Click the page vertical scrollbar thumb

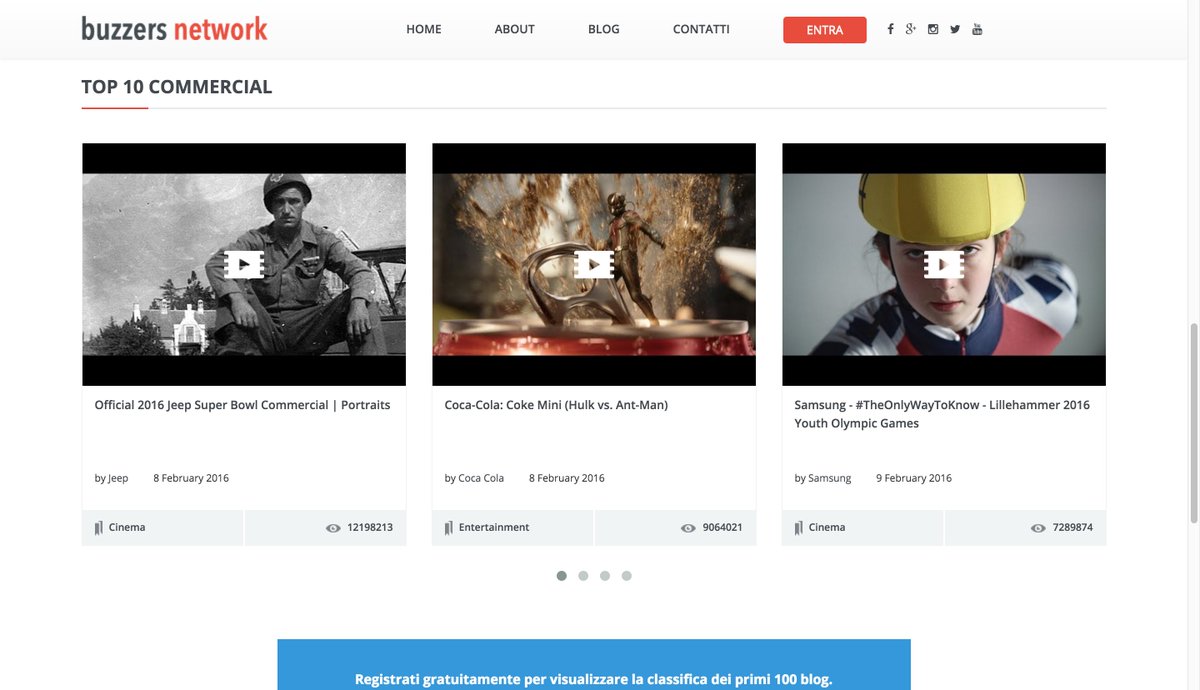(1192, 422)
